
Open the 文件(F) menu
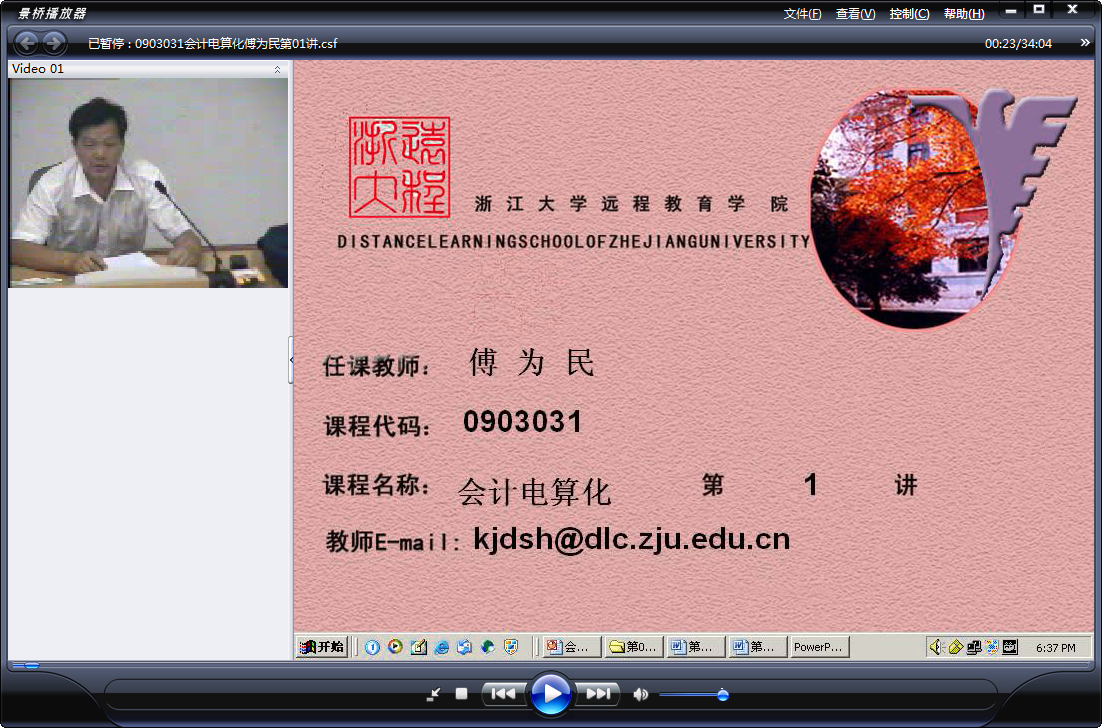point(802,14)
